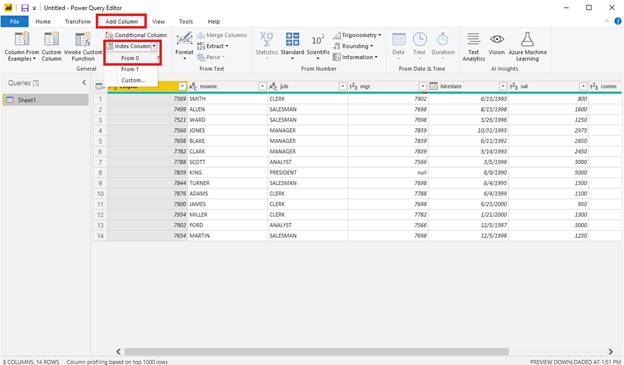624x365 pixels.
Task: Switch to the Add Column tab
Action: coord(121,21)
